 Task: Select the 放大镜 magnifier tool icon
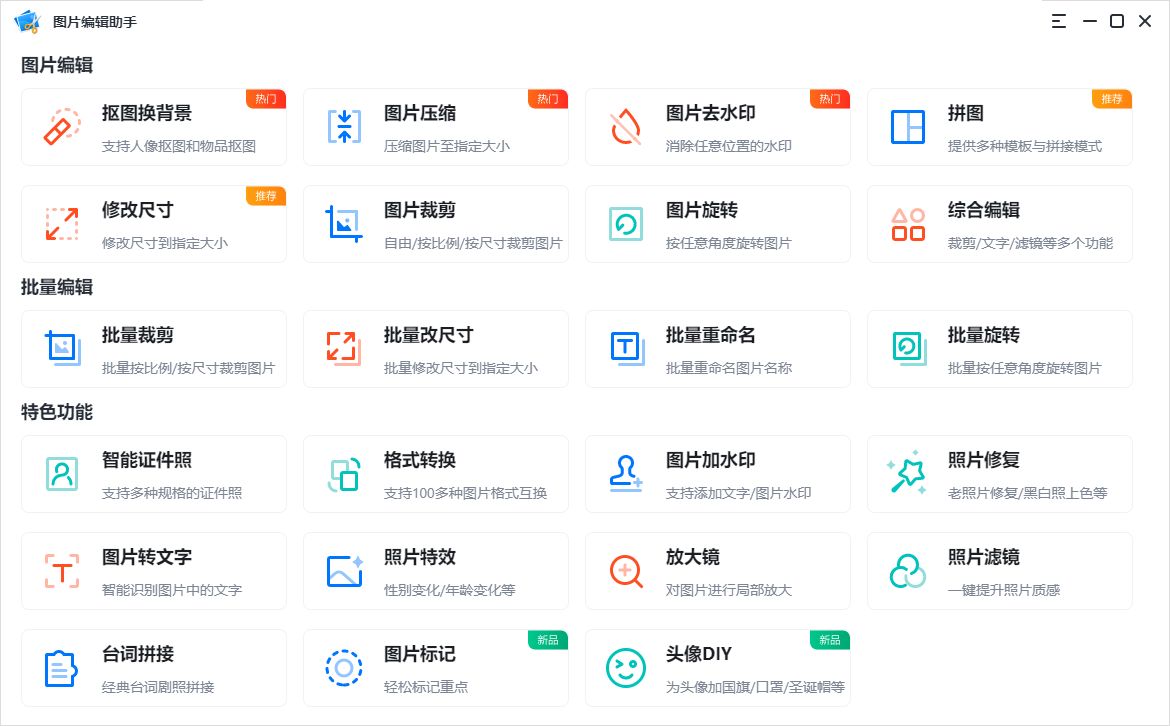tap(624, 569)
